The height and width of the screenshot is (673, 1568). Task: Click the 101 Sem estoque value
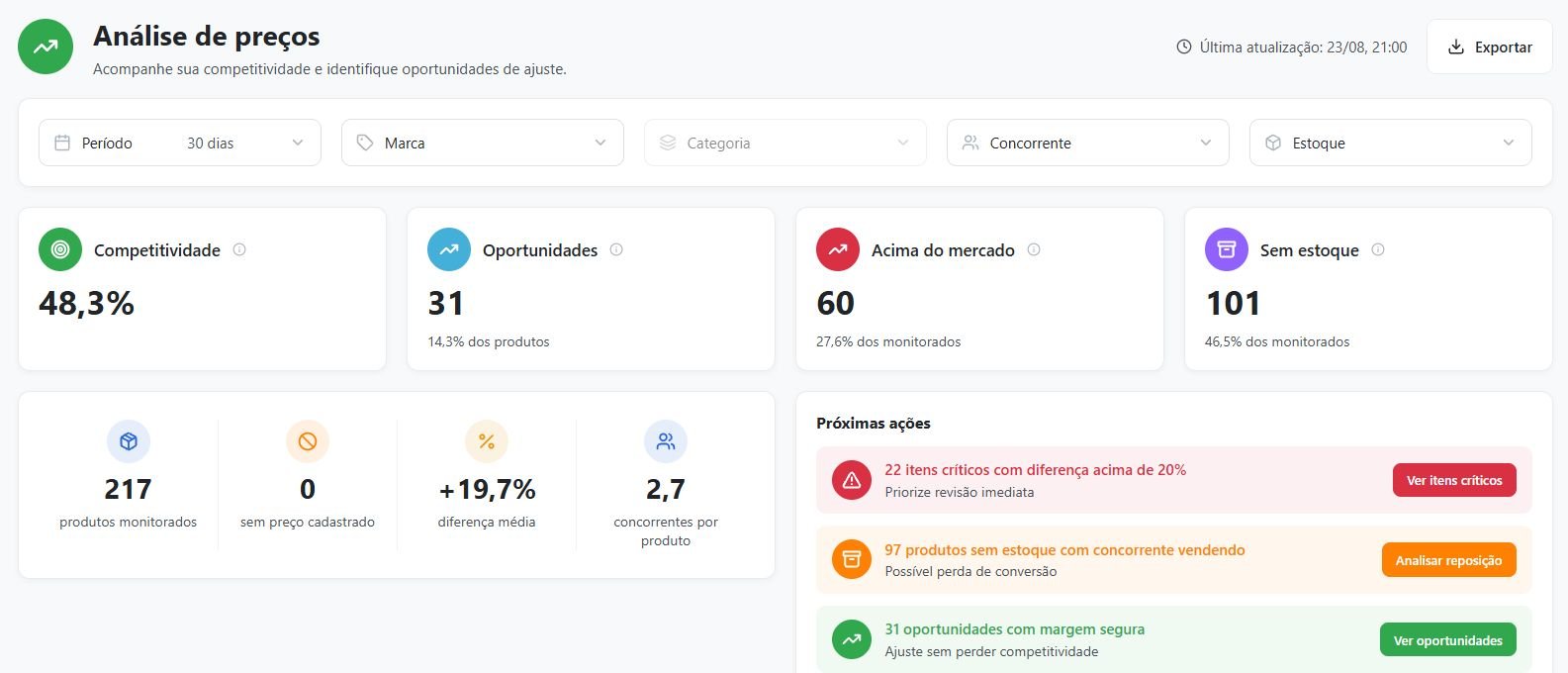point(1234,303)
